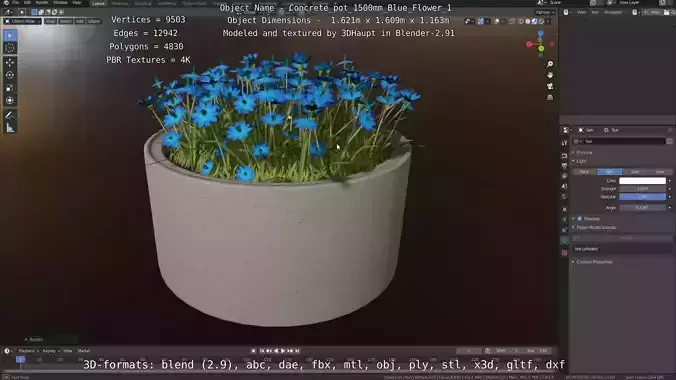Open the Output properties tab icon
This screenshot has height=380, width=676.
click(564, 166)
